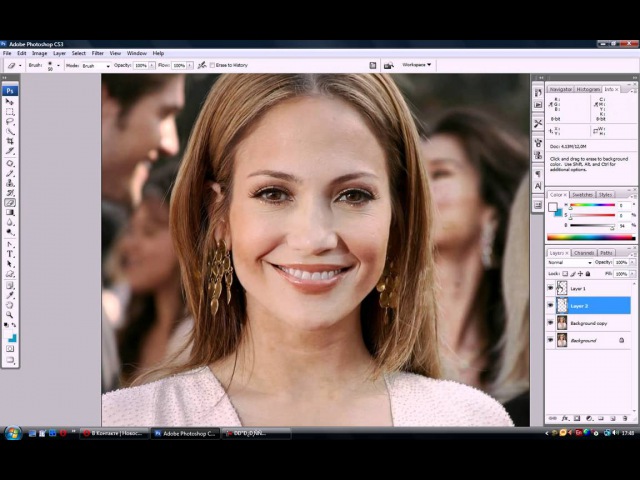Open the eraser Opacity slider arrow

click(152, 65)
